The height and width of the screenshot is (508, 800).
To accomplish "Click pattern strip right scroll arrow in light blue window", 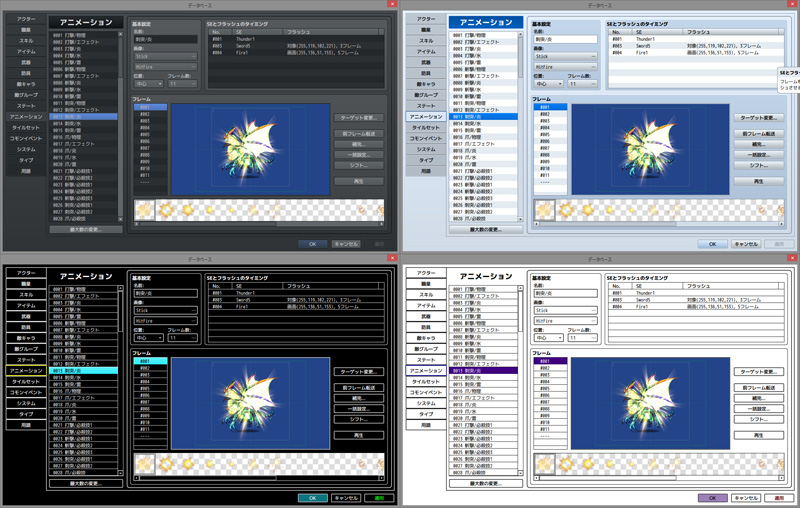I will click(782, 224).
